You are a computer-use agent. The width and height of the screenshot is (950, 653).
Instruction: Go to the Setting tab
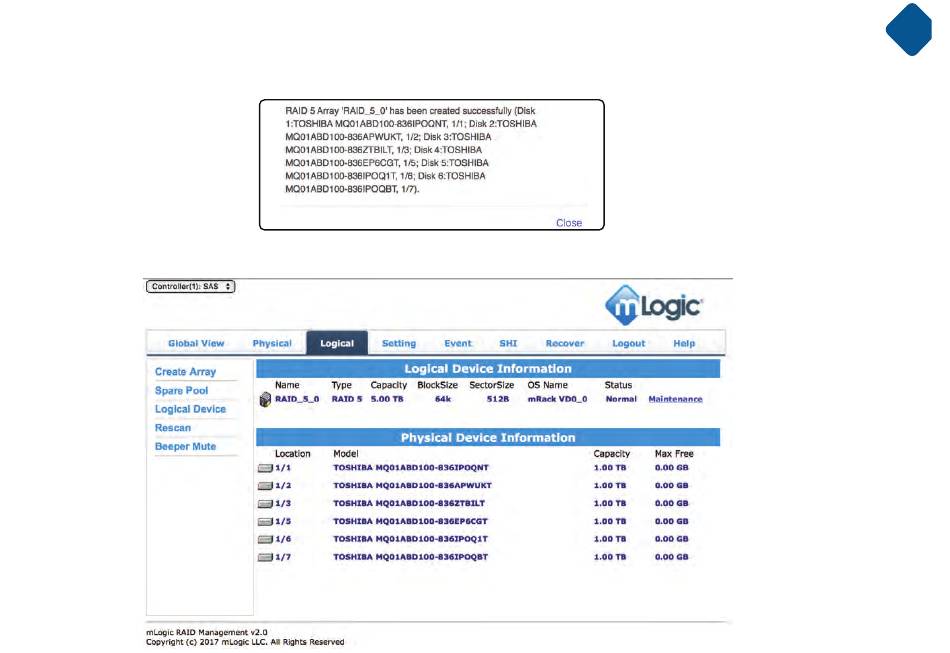[399, 343]
